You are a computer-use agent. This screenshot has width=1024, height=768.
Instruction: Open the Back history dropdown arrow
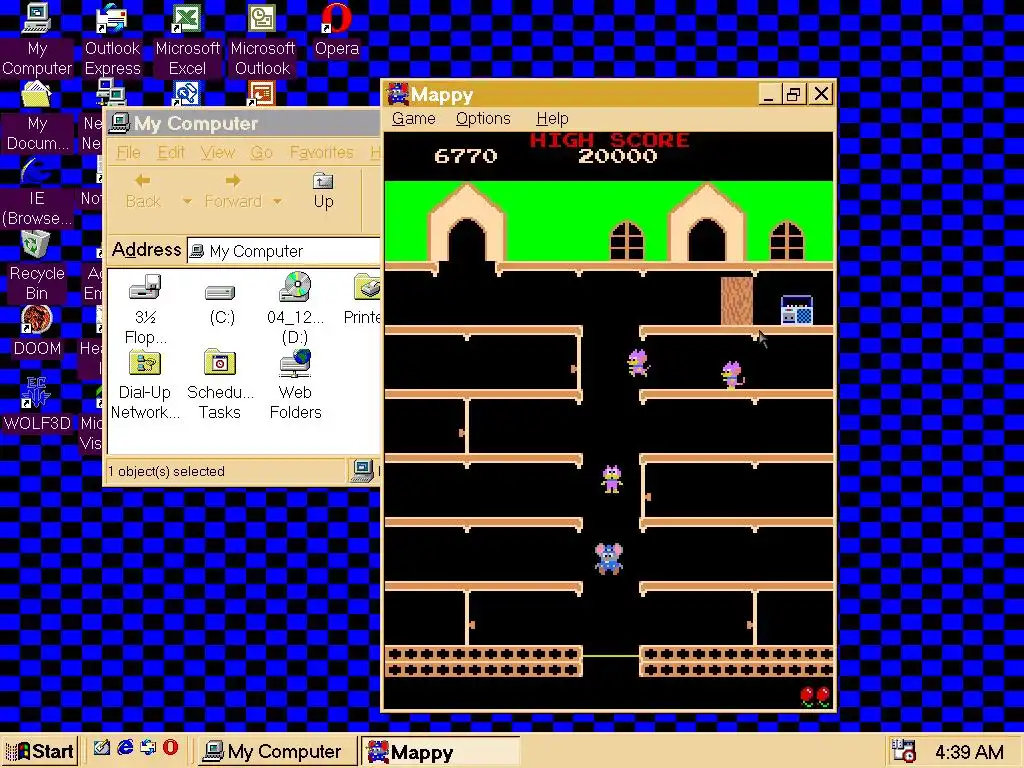click(x=187, y=201)
